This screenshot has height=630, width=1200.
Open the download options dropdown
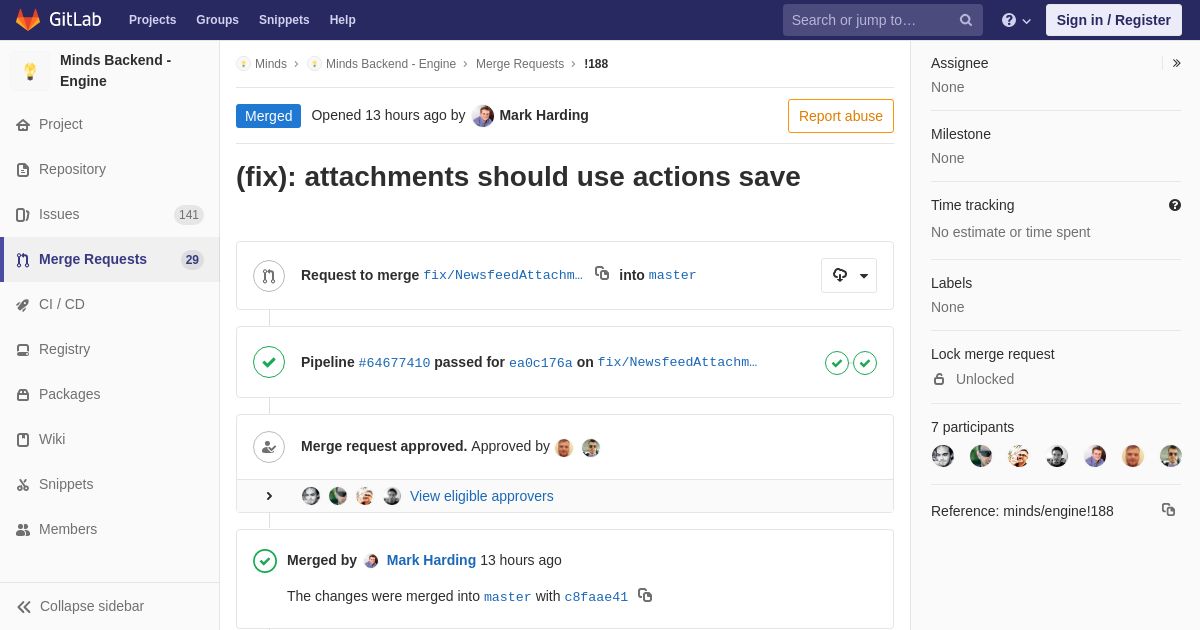point(849,276)
